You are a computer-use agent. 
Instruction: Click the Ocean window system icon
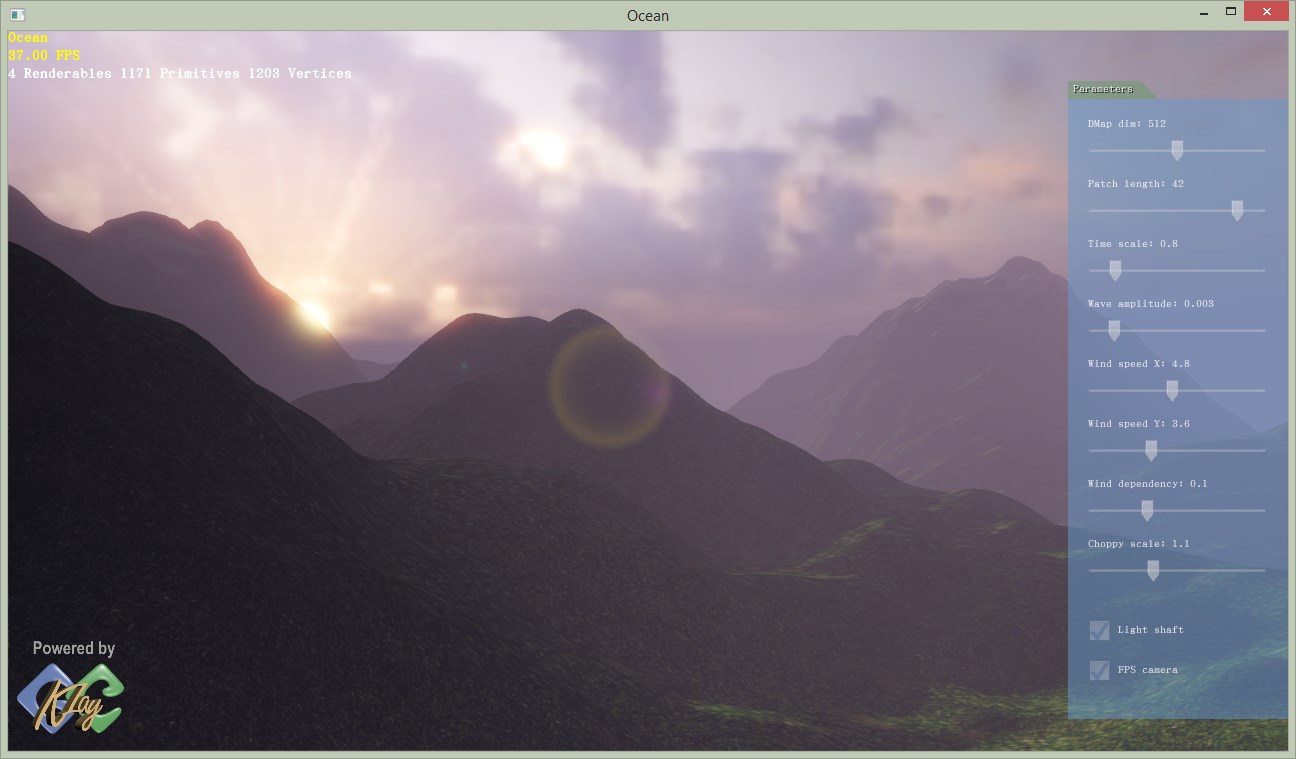tap(16, 15)
